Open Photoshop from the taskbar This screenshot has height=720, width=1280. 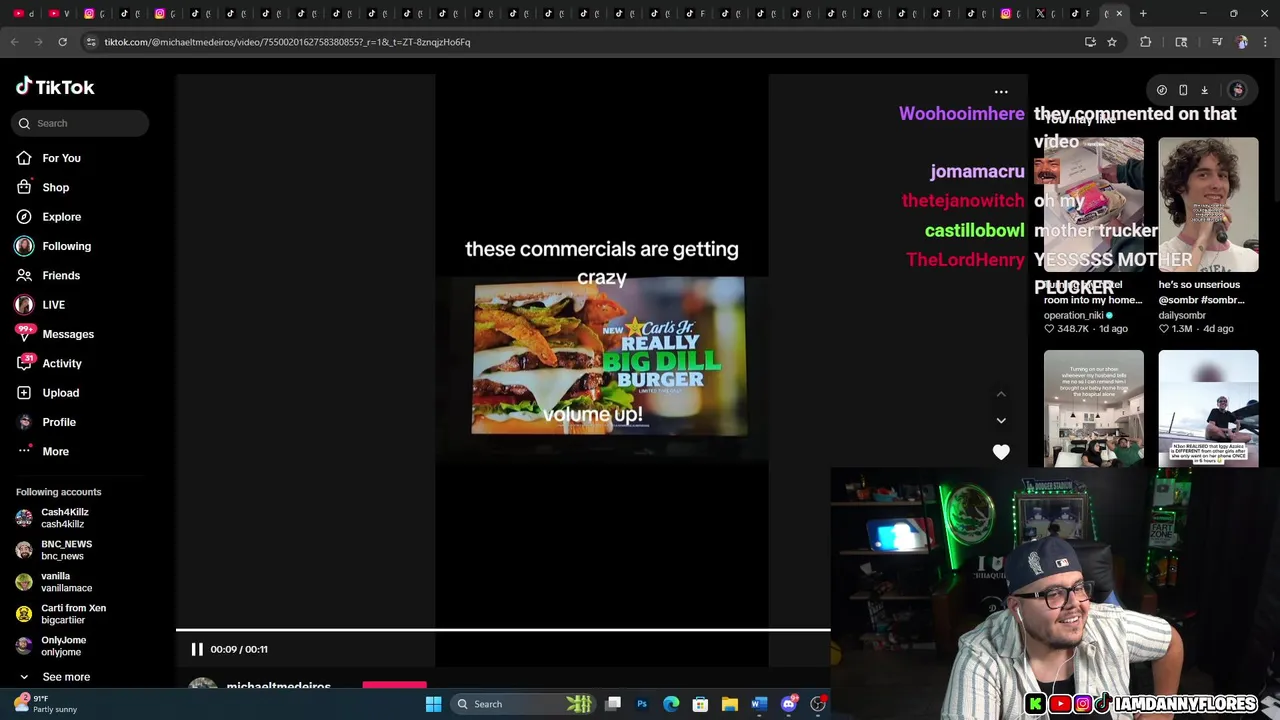tap(642, 704)
